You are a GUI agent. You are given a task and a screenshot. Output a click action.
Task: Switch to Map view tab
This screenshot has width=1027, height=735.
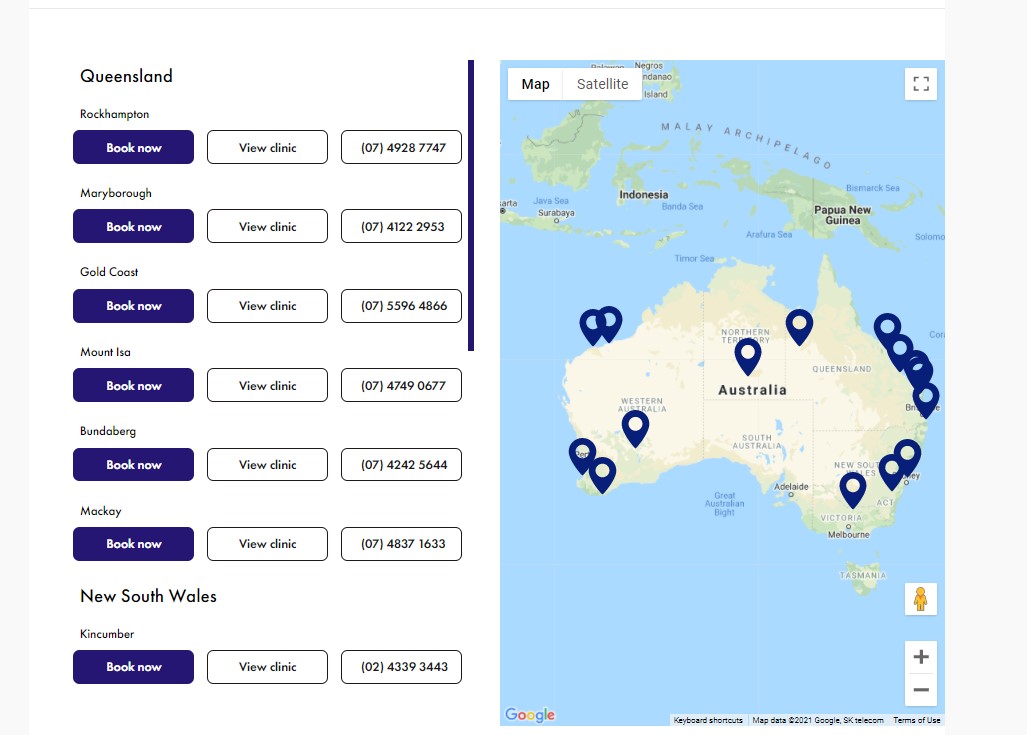[535, 84]
